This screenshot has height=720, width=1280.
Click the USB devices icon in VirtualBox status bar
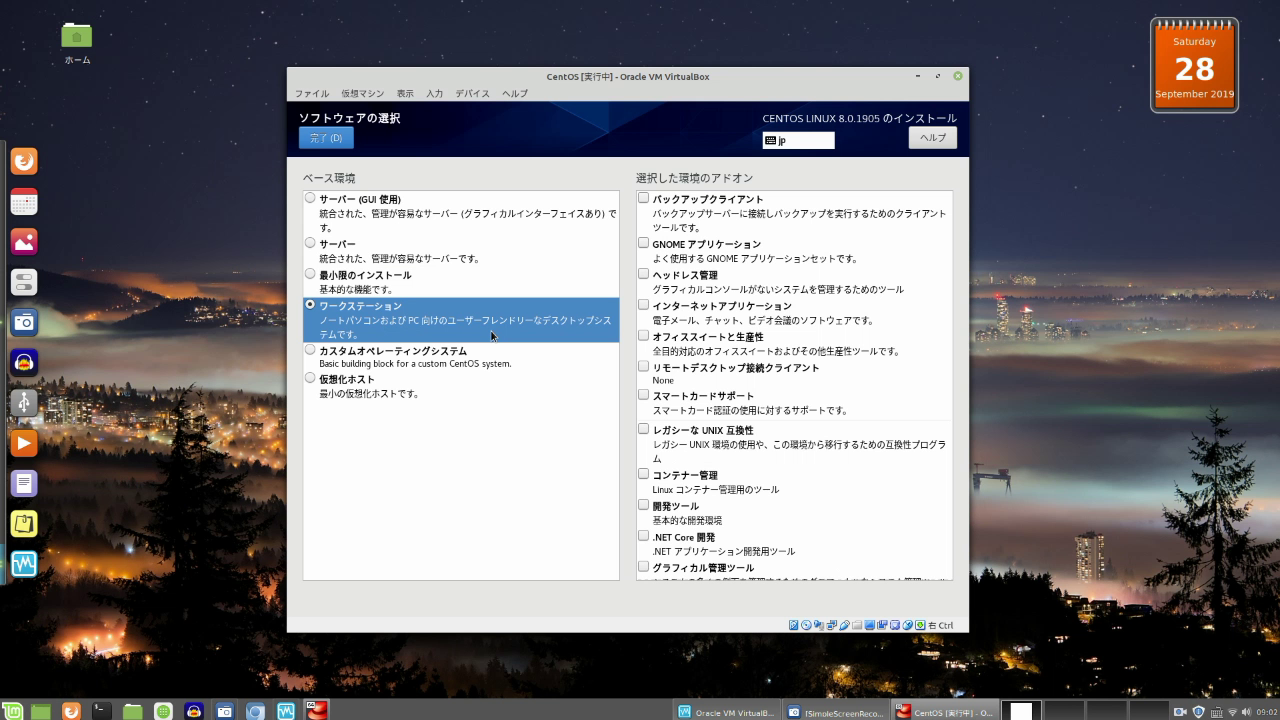click(845, 625)
